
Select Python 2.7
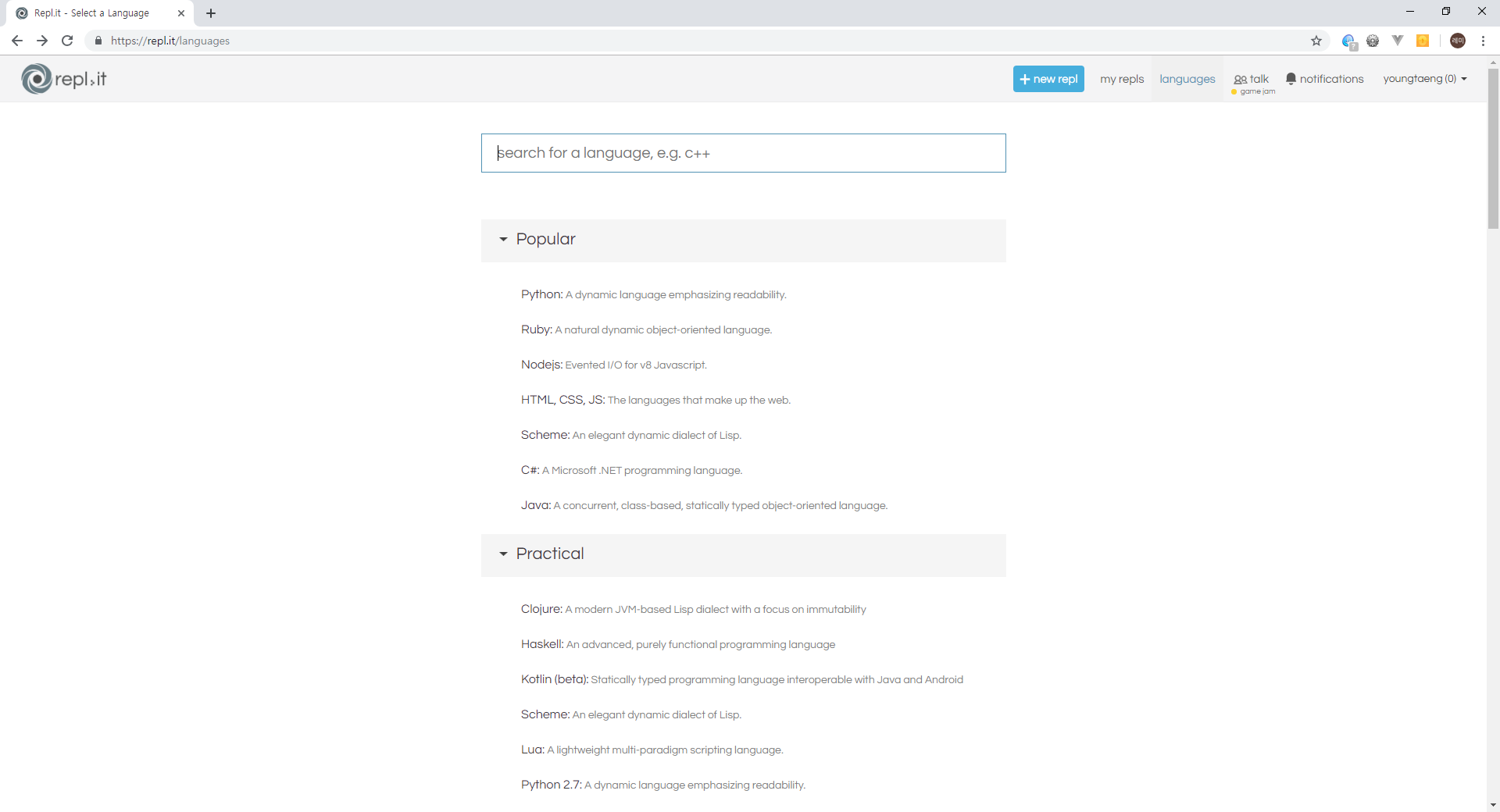662,785
